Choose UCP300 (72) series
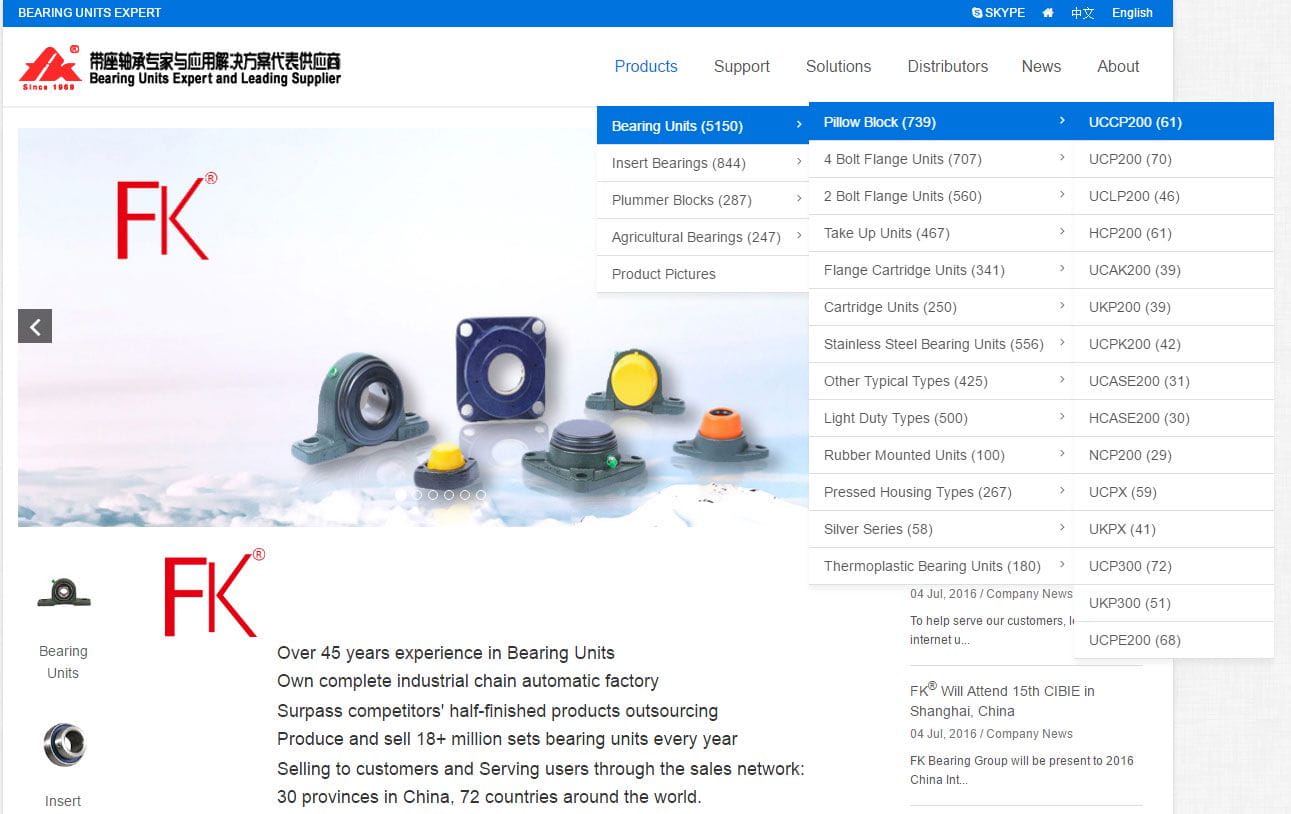Image resolution: width=1291 pixels, height=814 pixels. point(1174,566)
